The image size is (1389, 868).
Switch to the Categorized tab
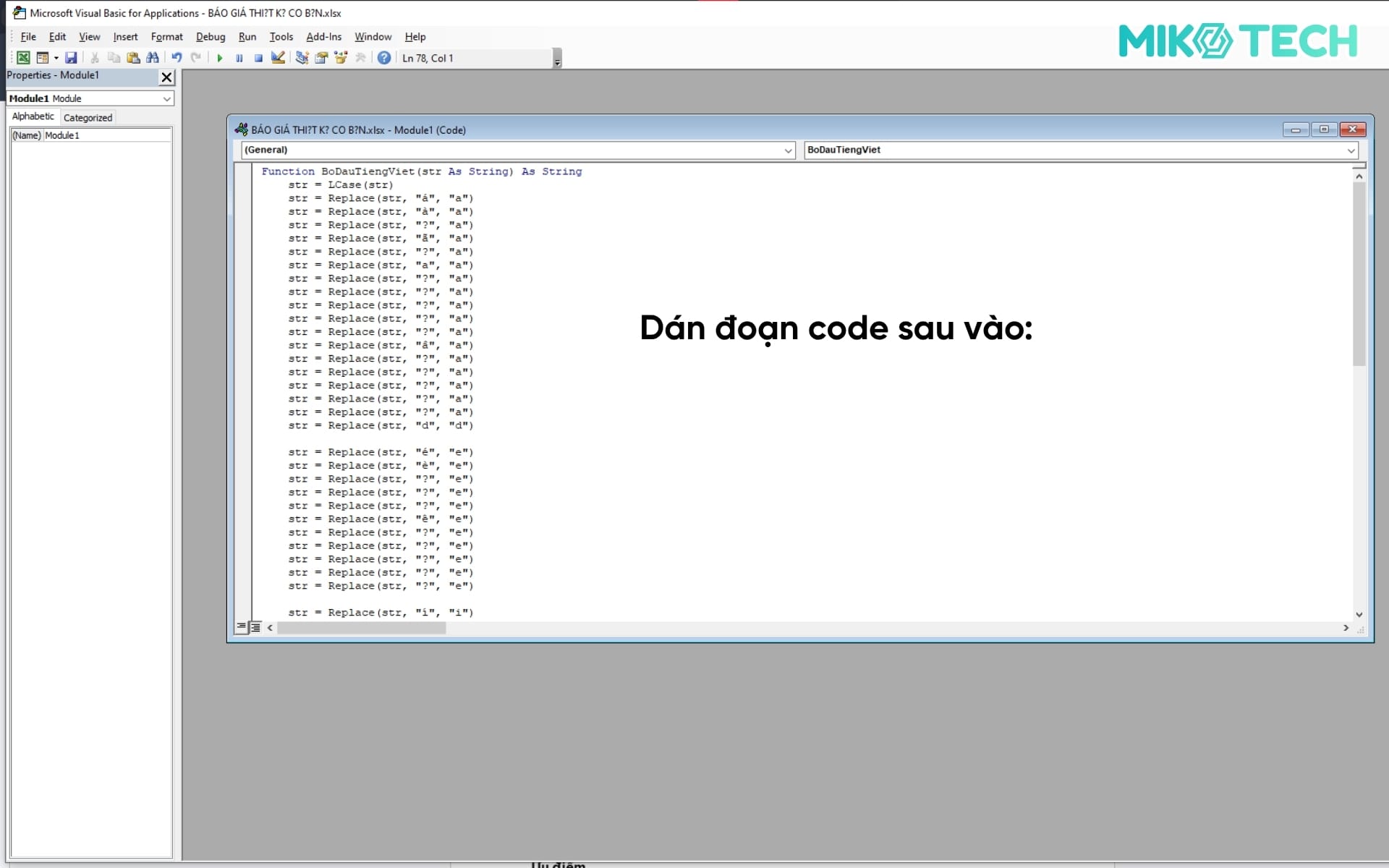88,117
